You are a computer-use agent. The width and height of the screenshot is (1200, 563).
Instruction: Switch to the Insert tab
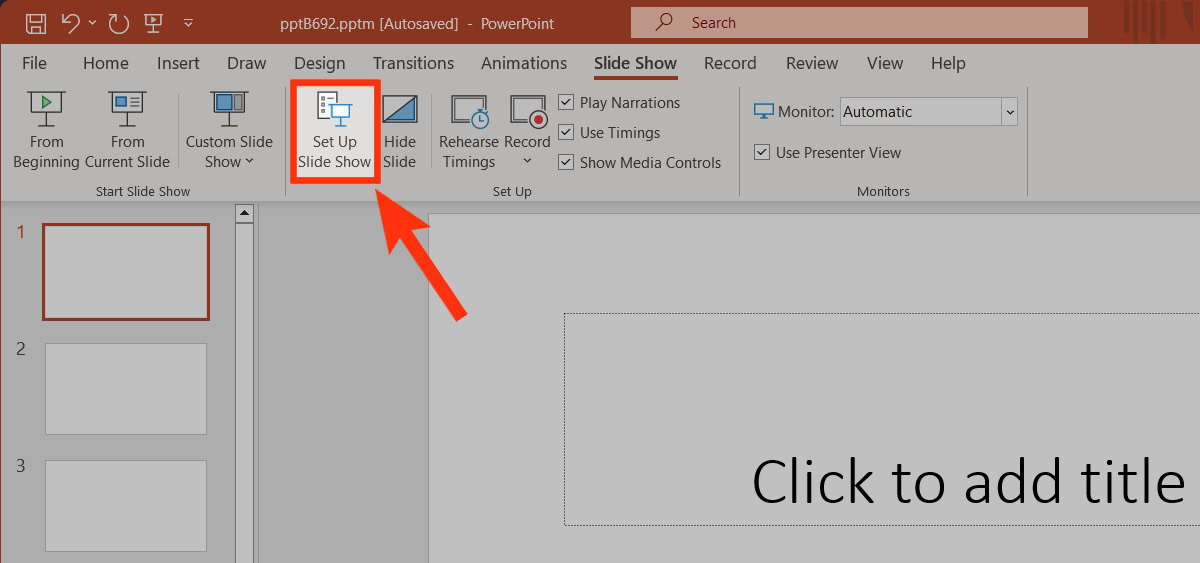178,63
